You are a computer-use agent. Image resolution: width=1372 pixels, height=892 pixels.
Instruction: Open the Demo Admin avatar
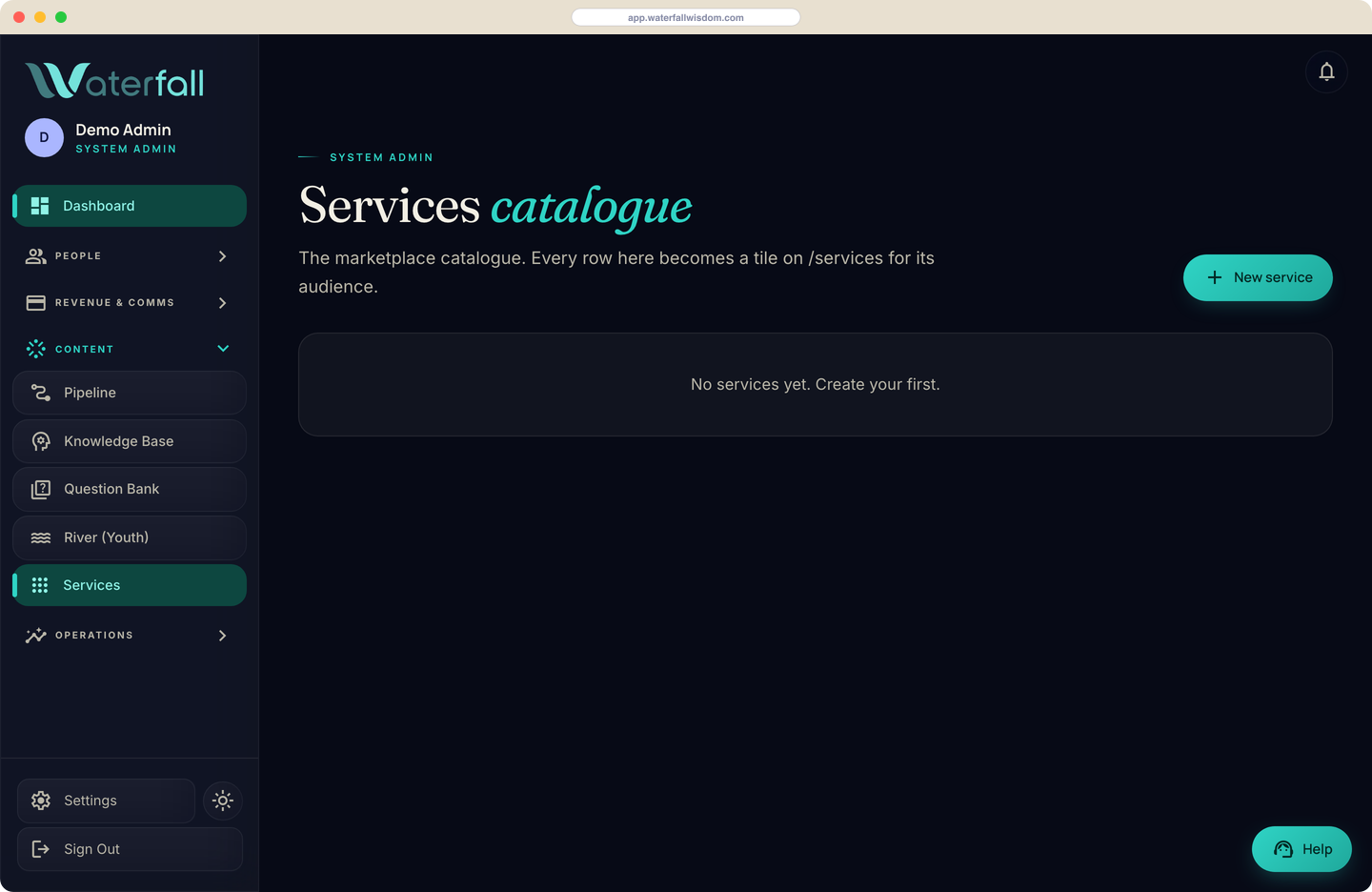click(44, 137)
